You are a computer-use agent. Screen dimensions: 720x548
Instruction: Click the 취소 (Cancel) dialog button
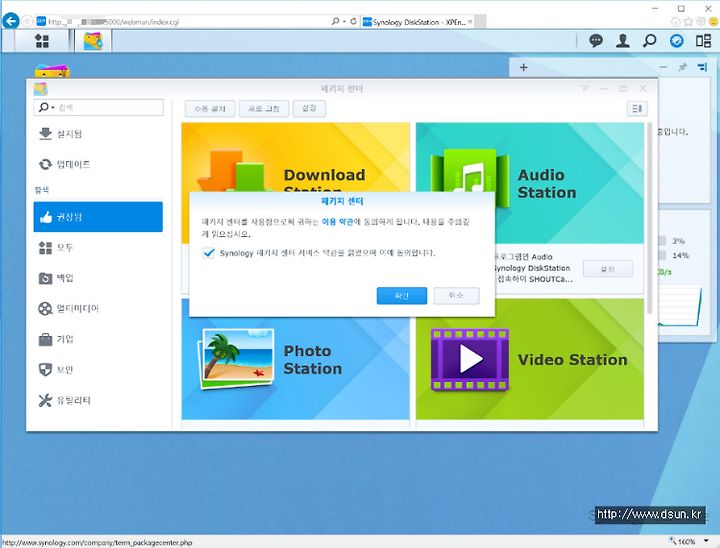[x=456, y=295]
